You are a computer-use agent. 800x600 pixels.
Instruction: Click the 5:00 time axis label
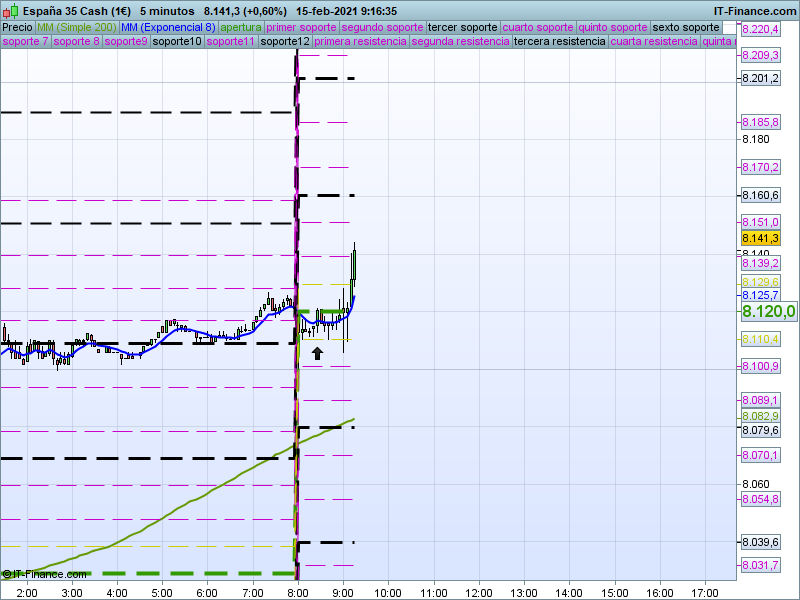162,593
